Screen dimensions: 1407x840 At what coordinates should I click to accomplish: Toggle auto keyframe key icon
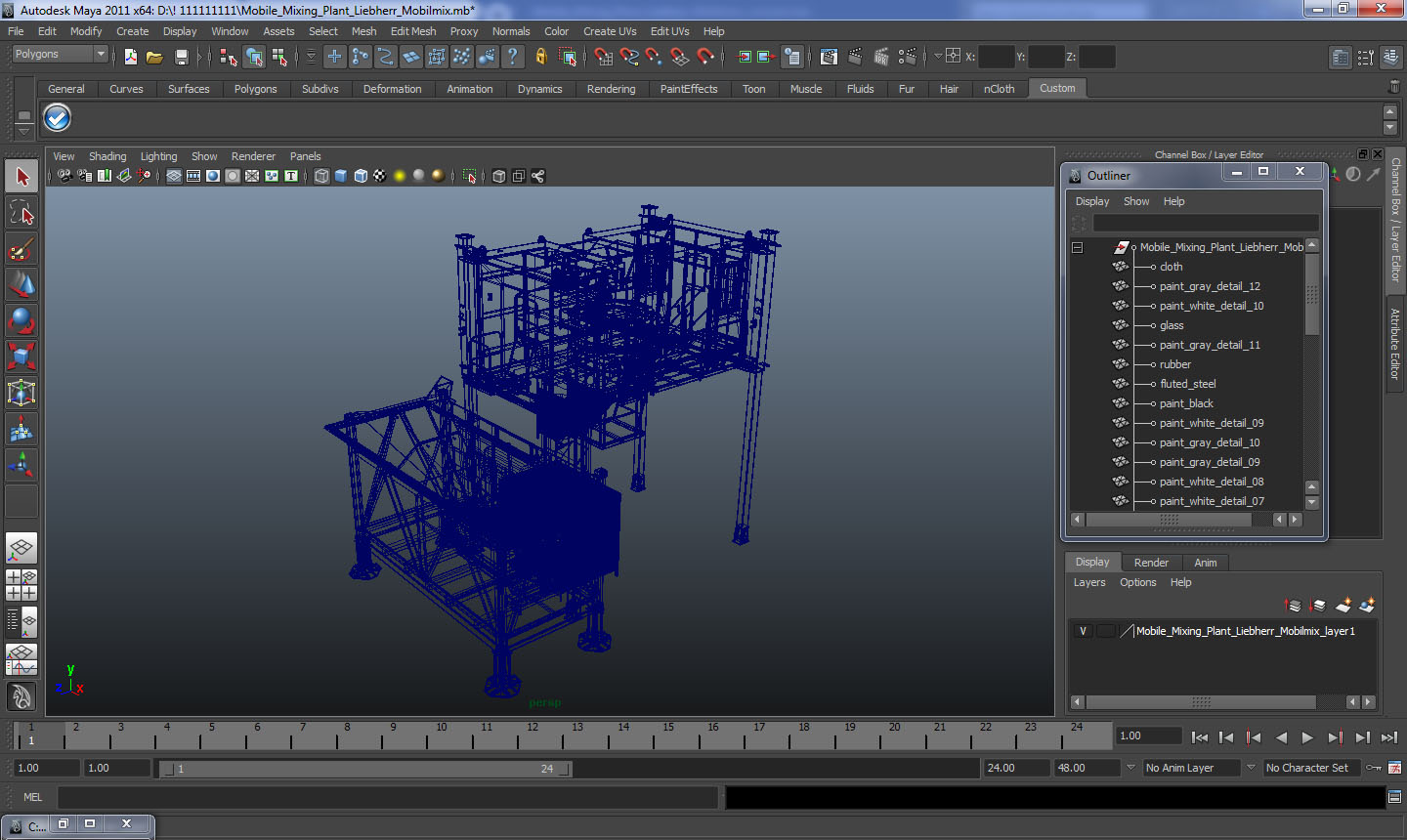pyautogui.click(x=1374, y=768)
